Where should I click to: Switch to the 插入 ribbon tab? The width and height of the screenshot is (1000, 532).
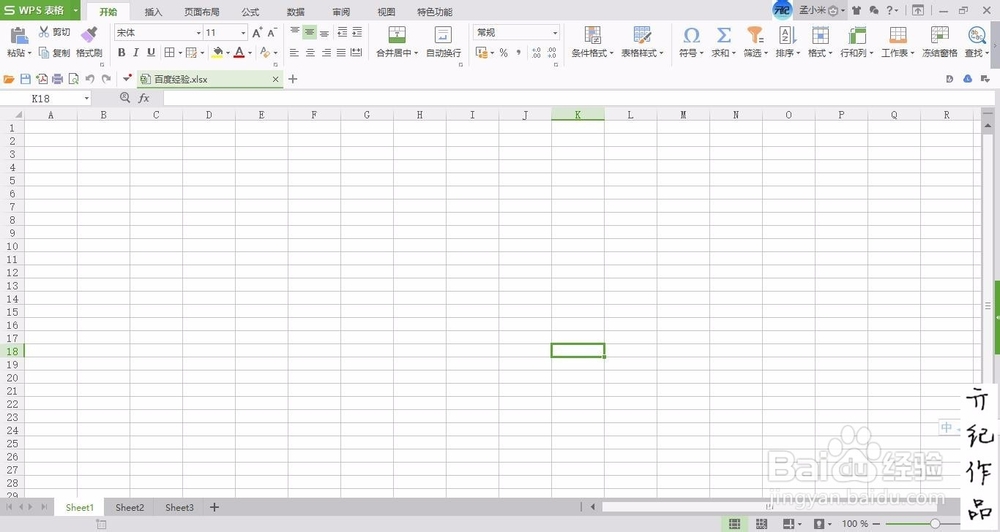coord(153,11)
